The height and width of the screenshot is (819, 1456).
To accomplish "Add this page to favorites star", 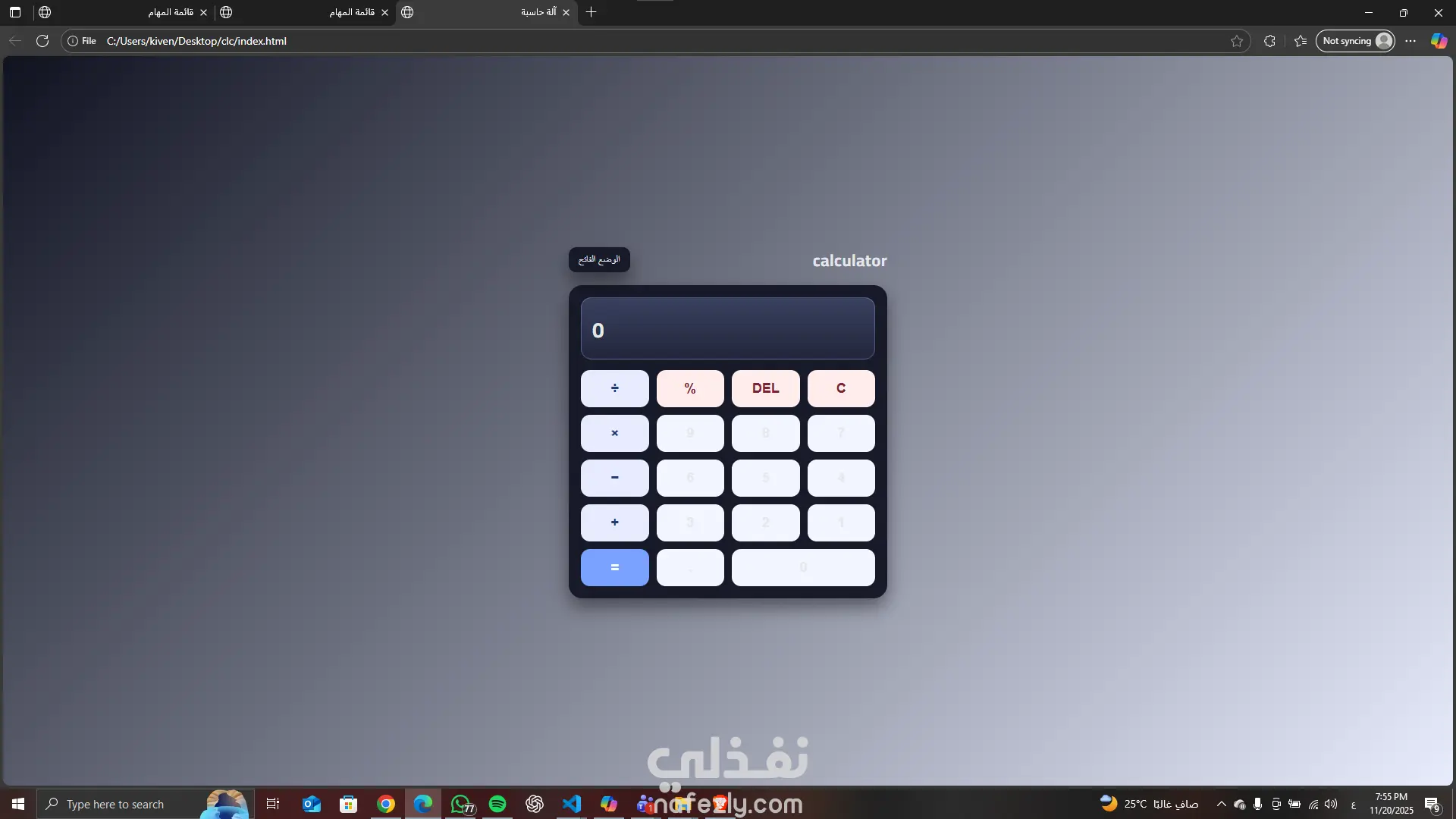I will pyautogui.click(x=1237, y=41).
